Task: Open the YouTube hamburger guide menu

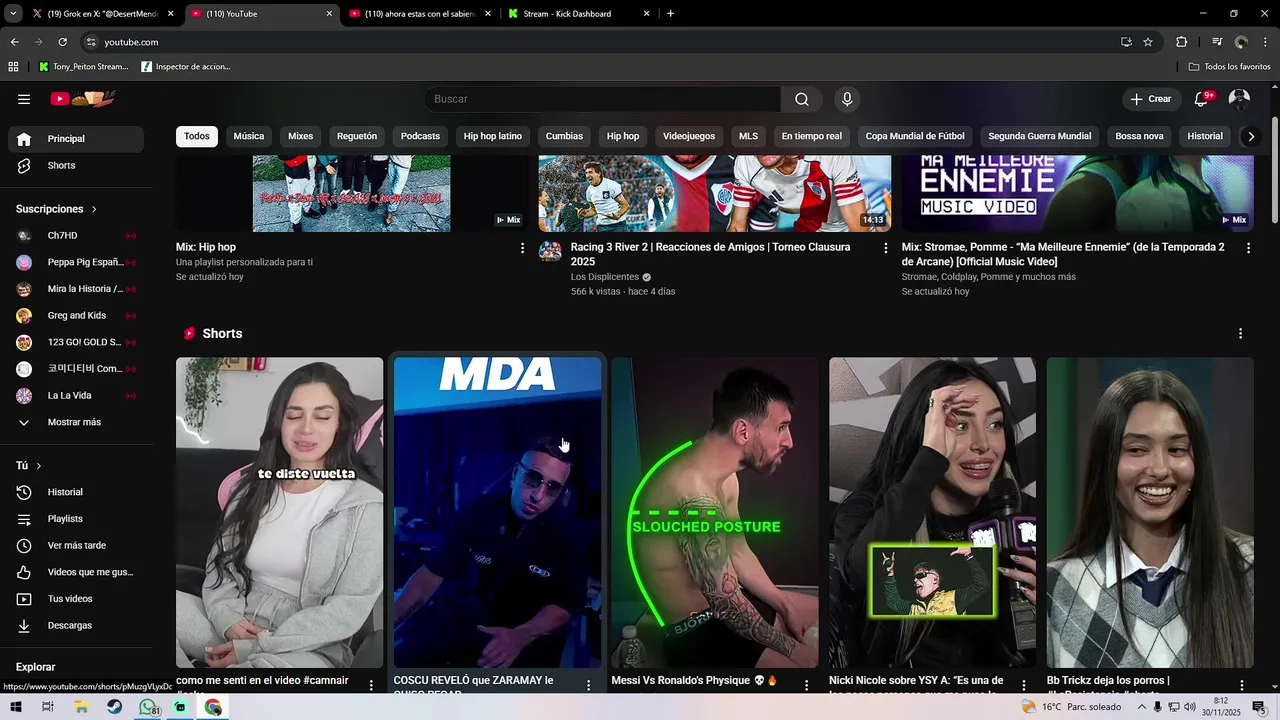Action: point(24,99)
